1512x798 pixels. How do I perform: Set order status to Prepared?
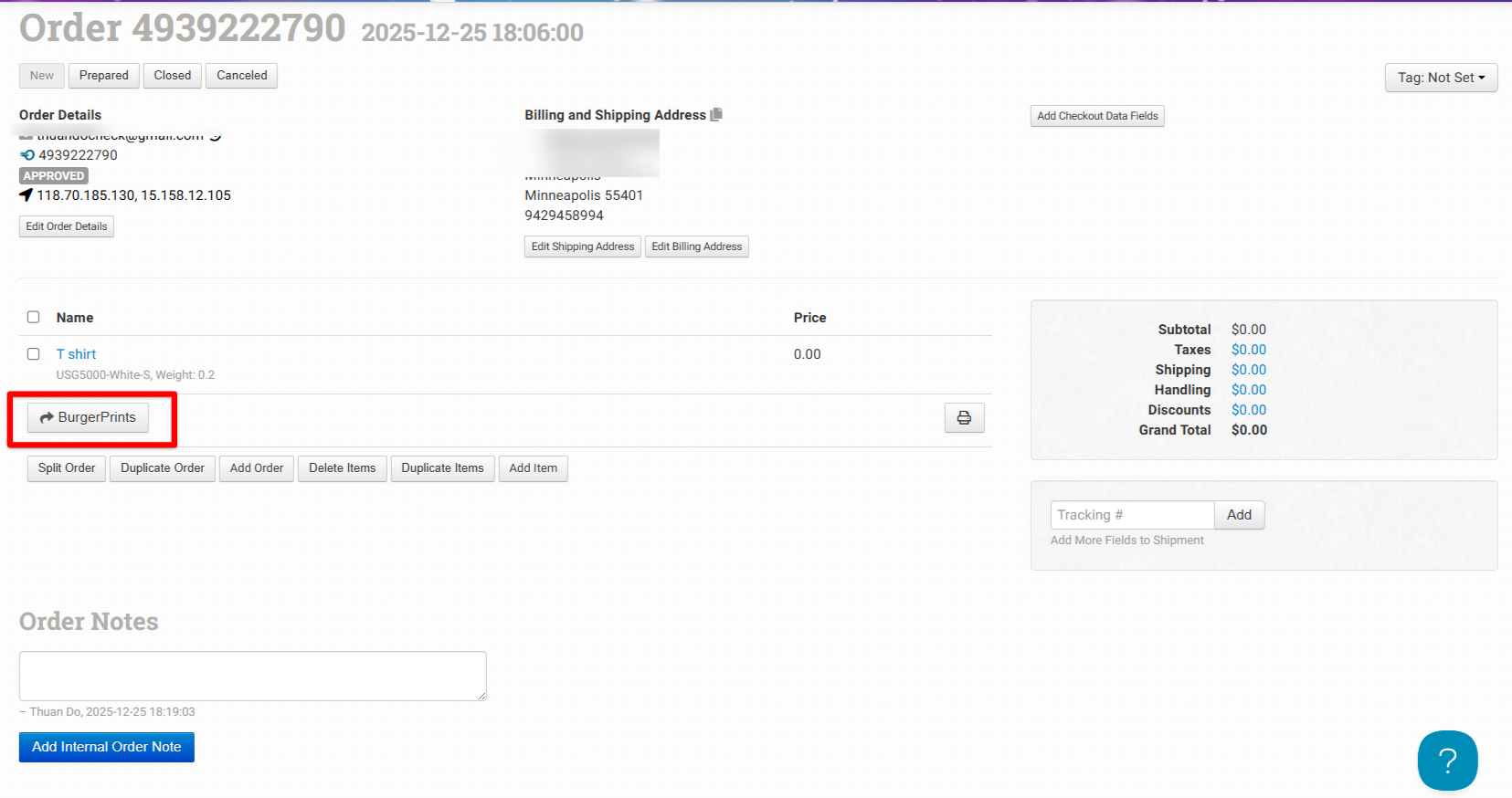pos(103,76)
